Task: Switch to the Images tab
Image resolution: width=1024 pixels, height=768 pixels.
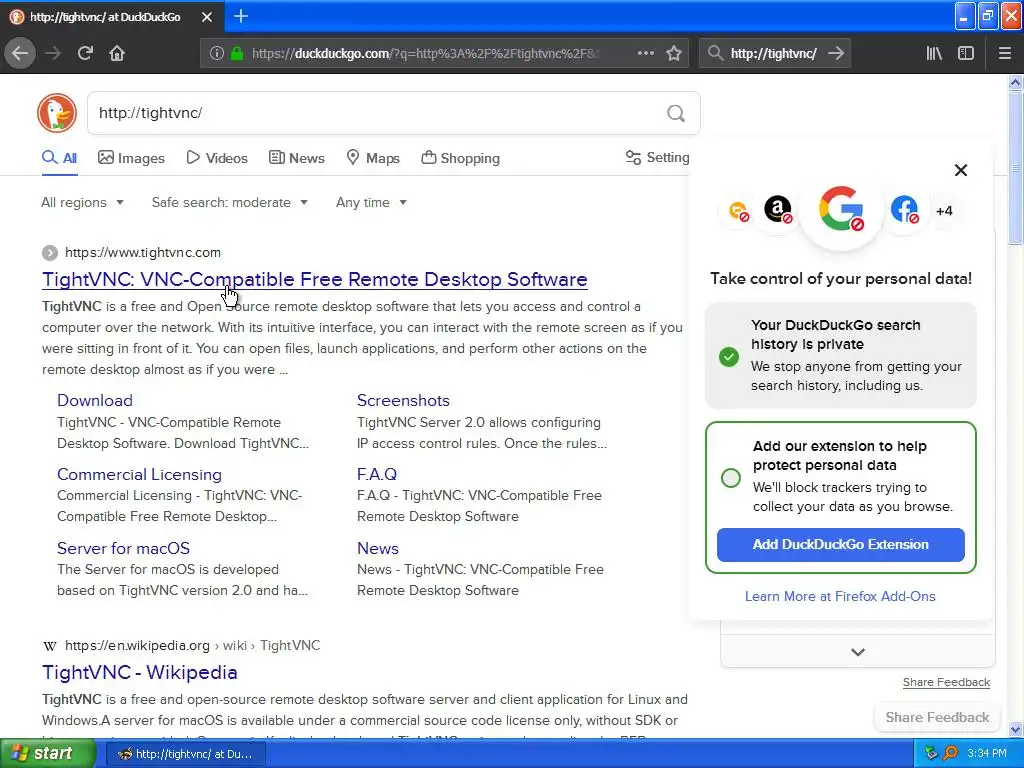Action: tap(131, 158)
